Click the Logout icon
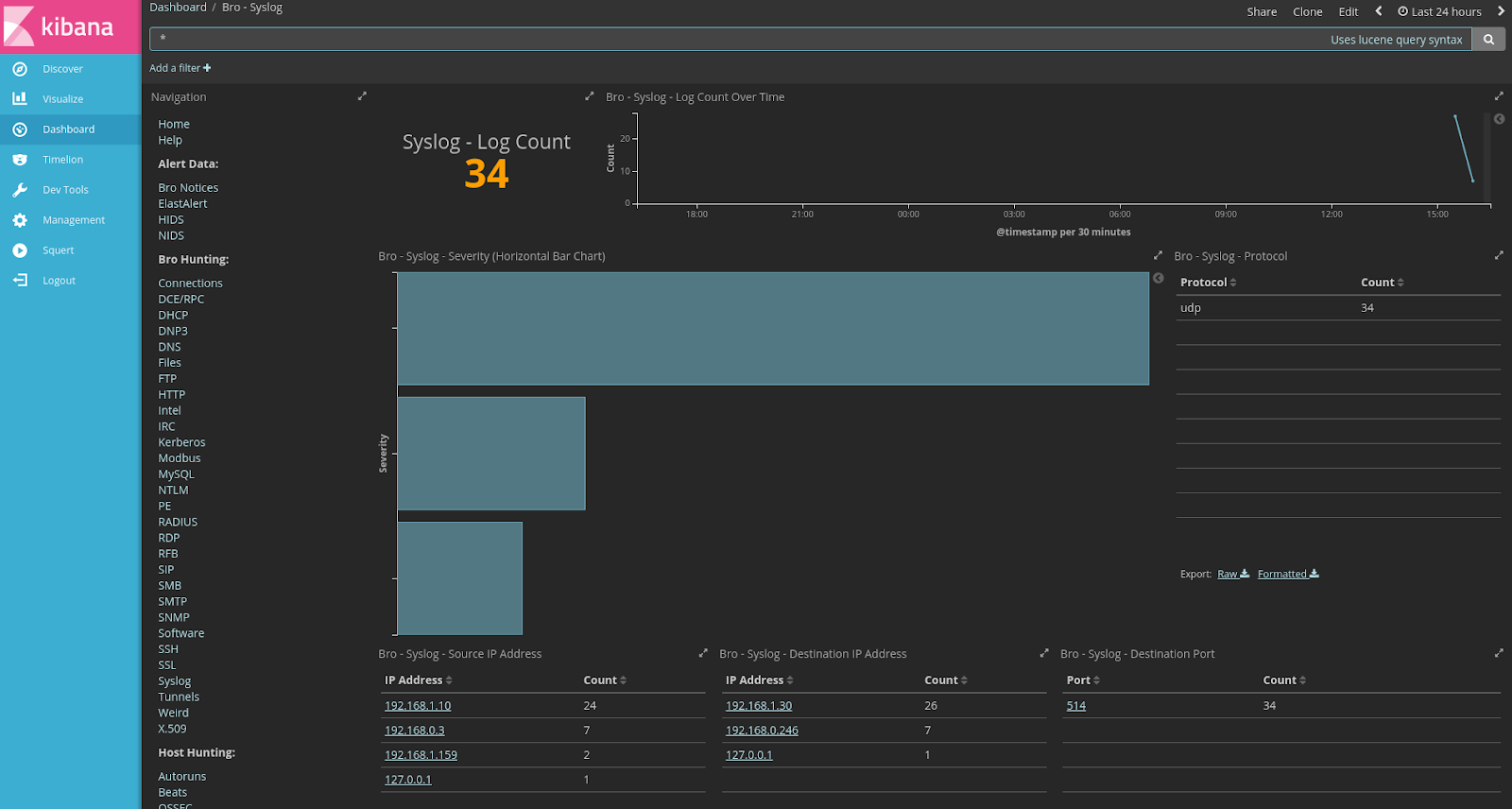Image resolution: width=1512 pixels, height=809 pixels. pyautogui.click(x=20, y=281)
